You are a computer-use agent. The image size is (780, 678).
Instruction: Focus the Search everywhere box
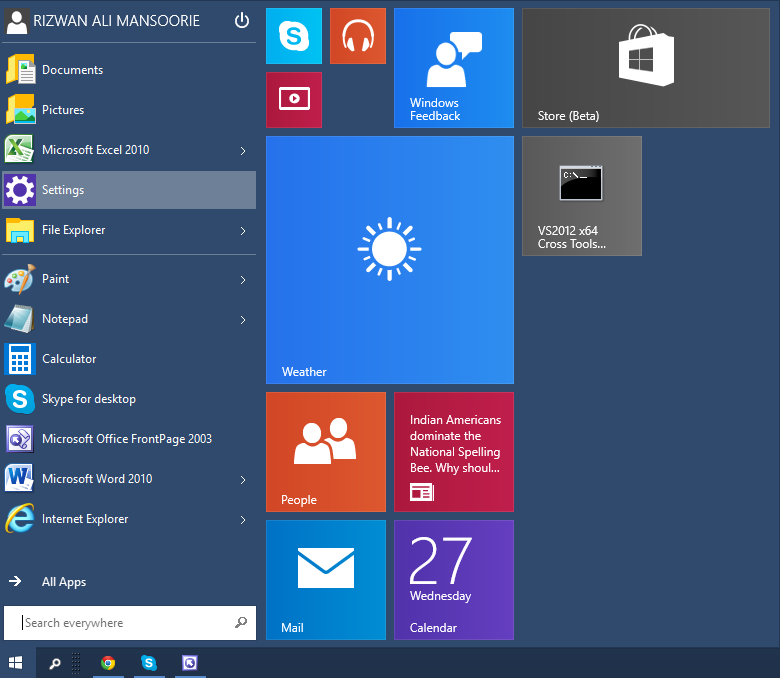click(x=129, y=623)
